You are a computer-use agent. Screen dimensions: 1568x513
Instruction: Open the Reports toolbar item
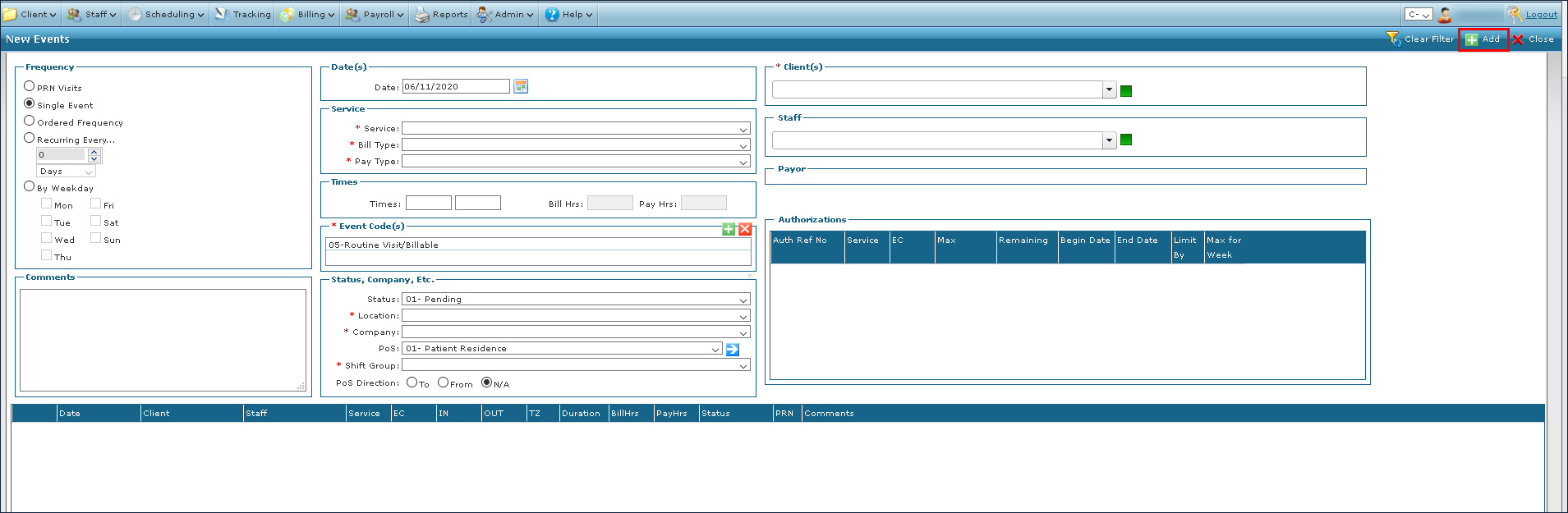click(x=441, y=14)
